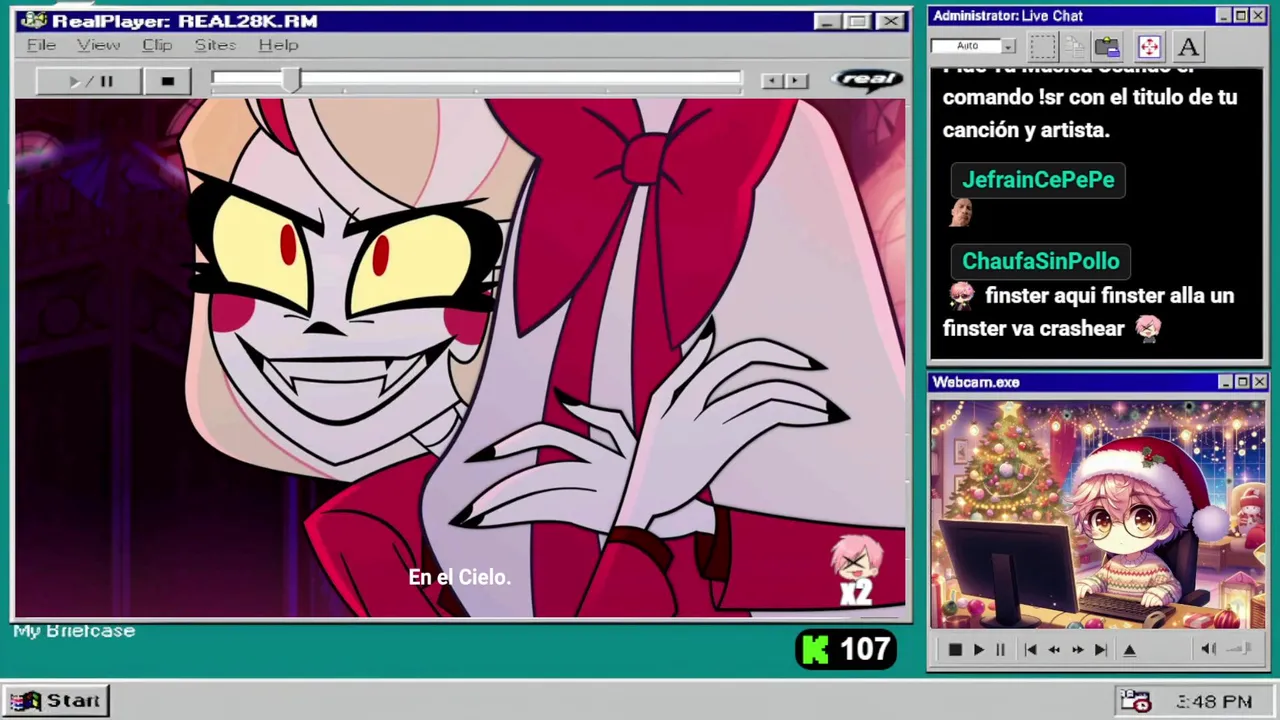Image resolution: width=1280 pixels, height=720 pixels.
Task: Open the Clip menu in RealPlayer
Action: point(157,45)
